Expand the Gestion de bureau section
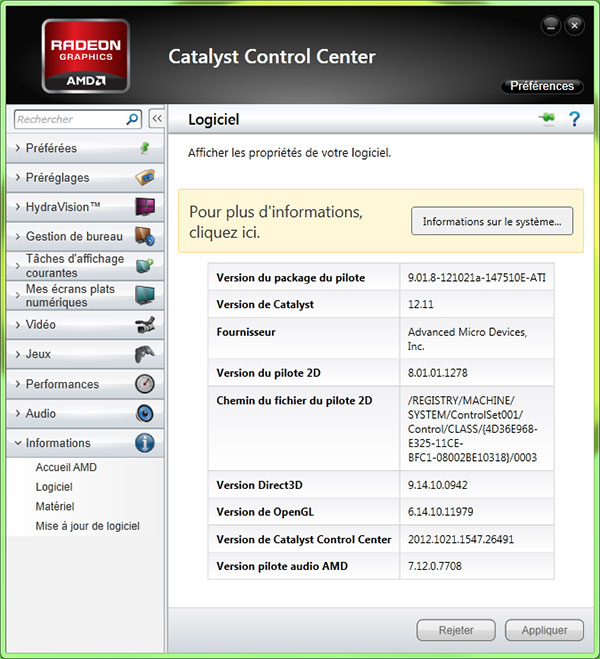This screenshot has height=659, width=600. [18, 236]
